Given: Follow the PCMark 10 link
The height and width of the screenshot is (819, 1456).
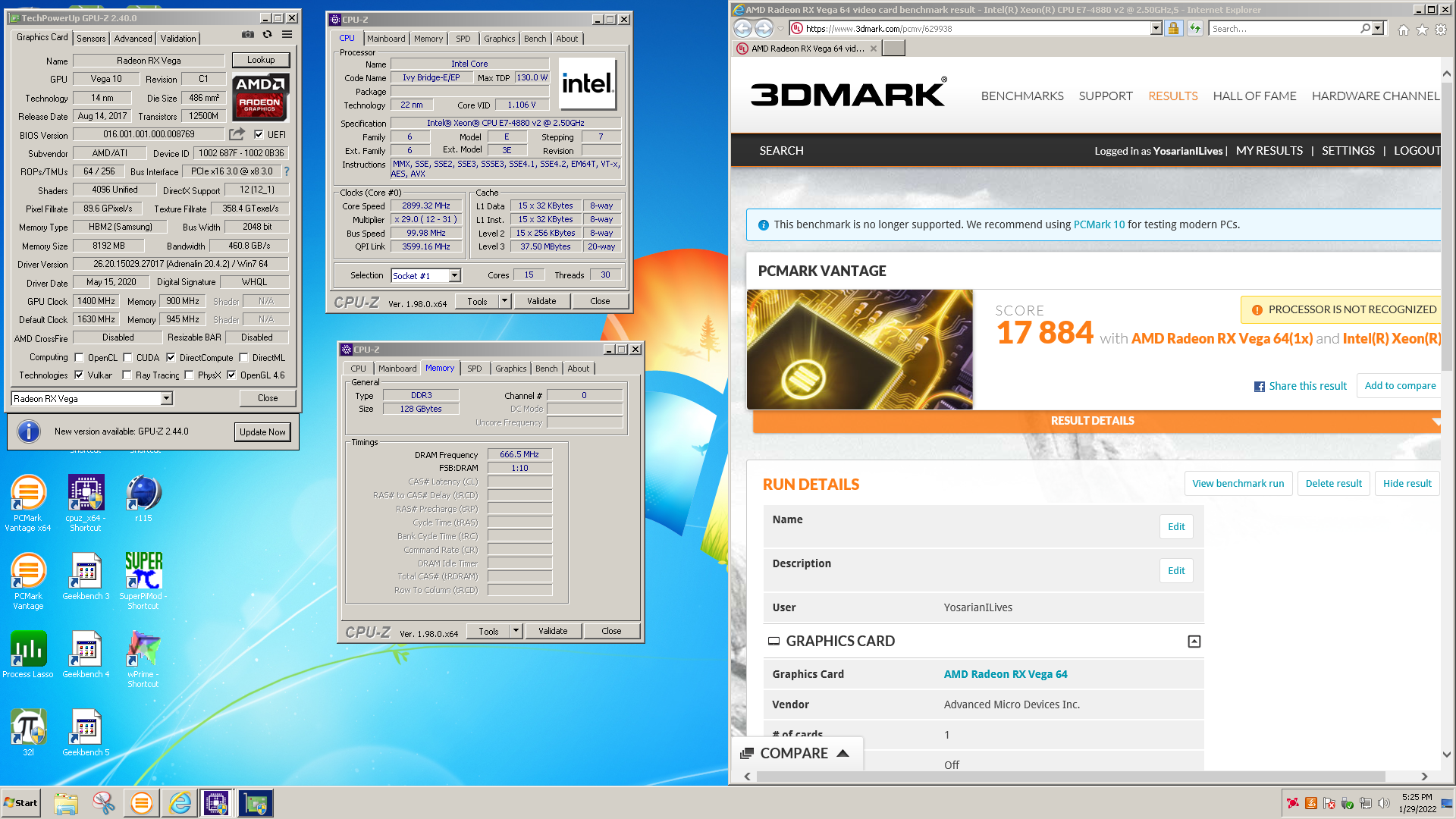Looking at the screenshot, I should 1099,224.
